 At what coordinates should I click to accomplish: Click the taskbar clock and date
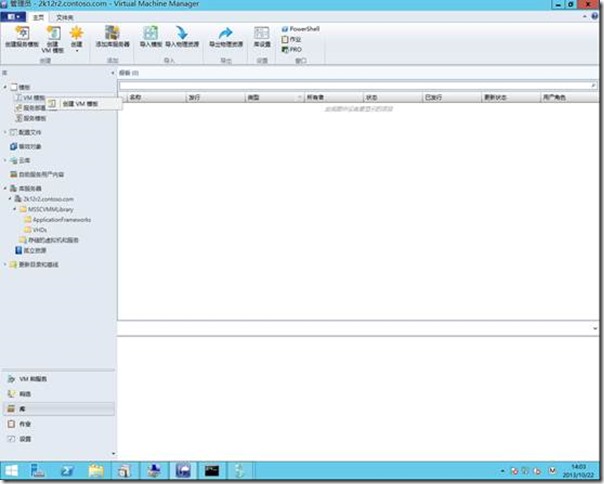tap(579, 471)
